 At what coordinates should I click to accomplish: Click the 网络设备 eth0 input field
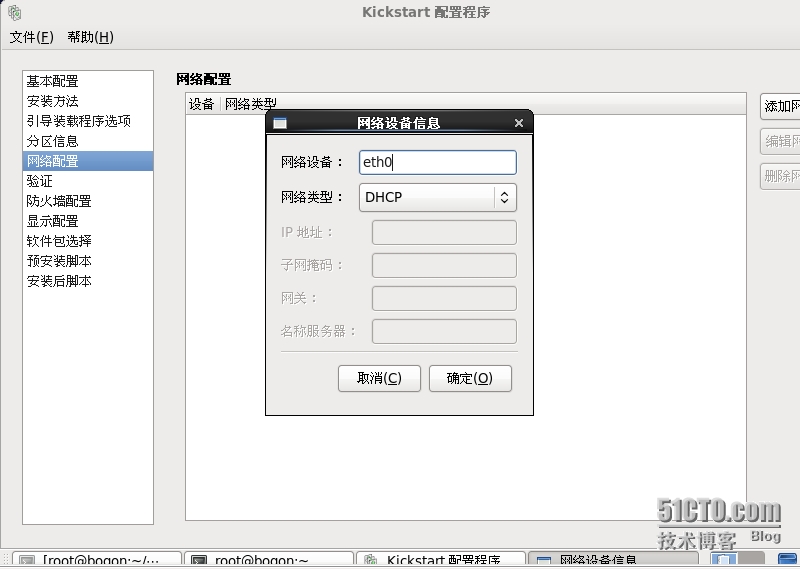pos(438,162)
